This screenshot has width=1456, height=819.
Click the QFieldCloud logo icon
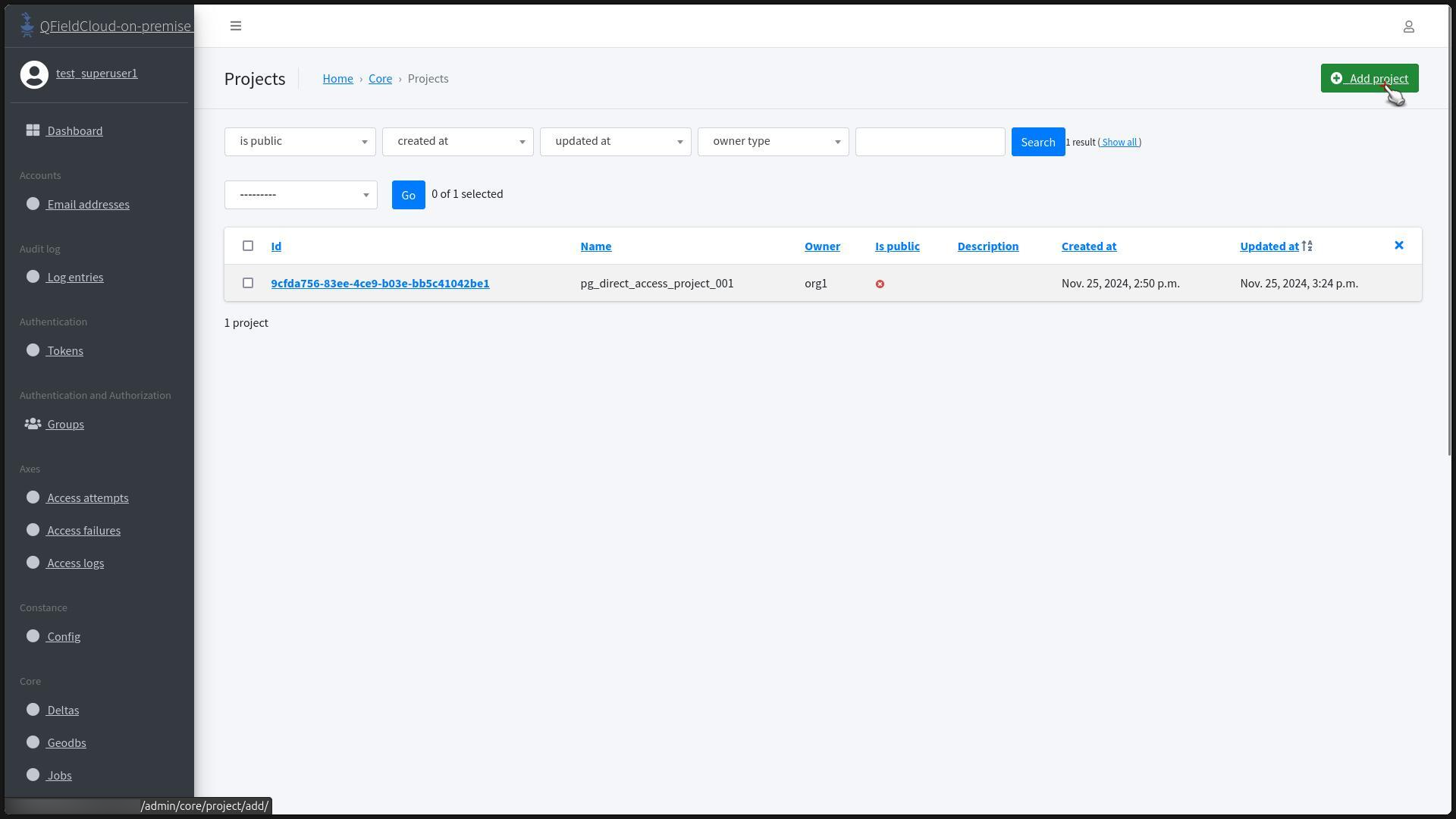[27, 25]
